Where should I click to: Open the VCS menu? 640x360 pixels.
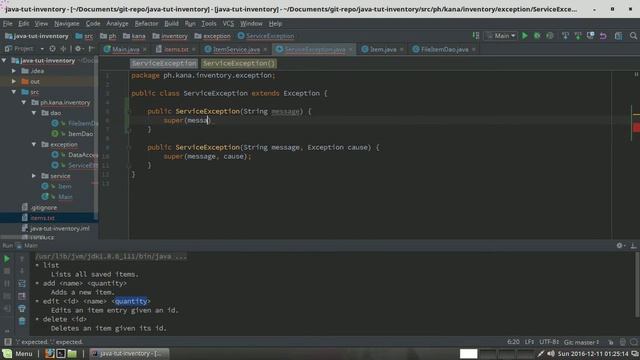click(228, 24)
